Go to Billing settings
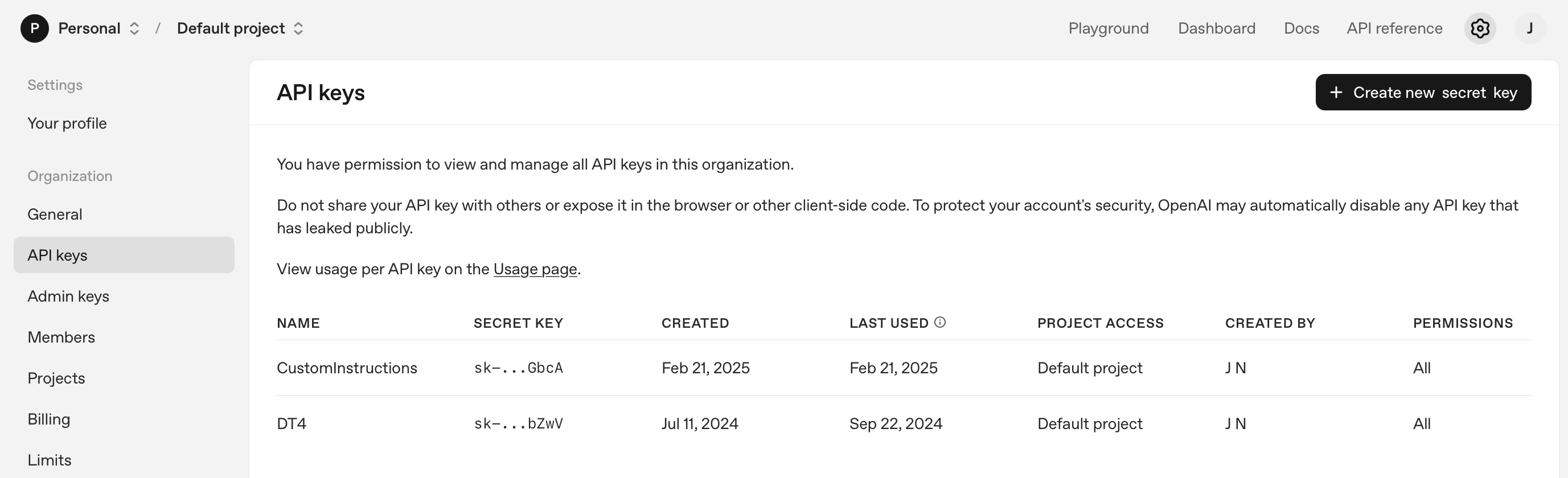 (x=49, y=419)
